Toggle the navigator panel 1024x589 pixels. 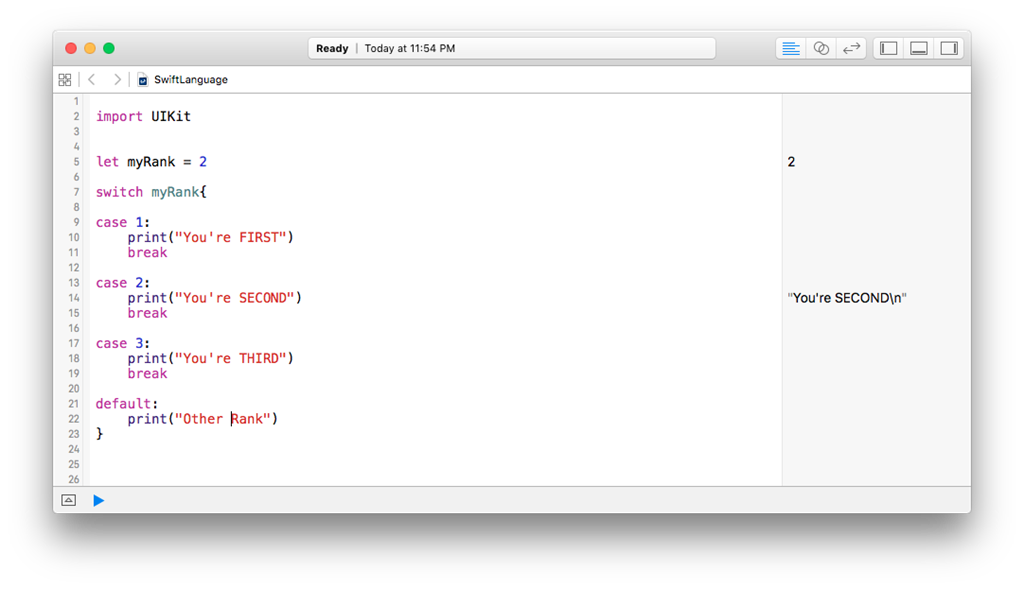(x=888, y=48)
